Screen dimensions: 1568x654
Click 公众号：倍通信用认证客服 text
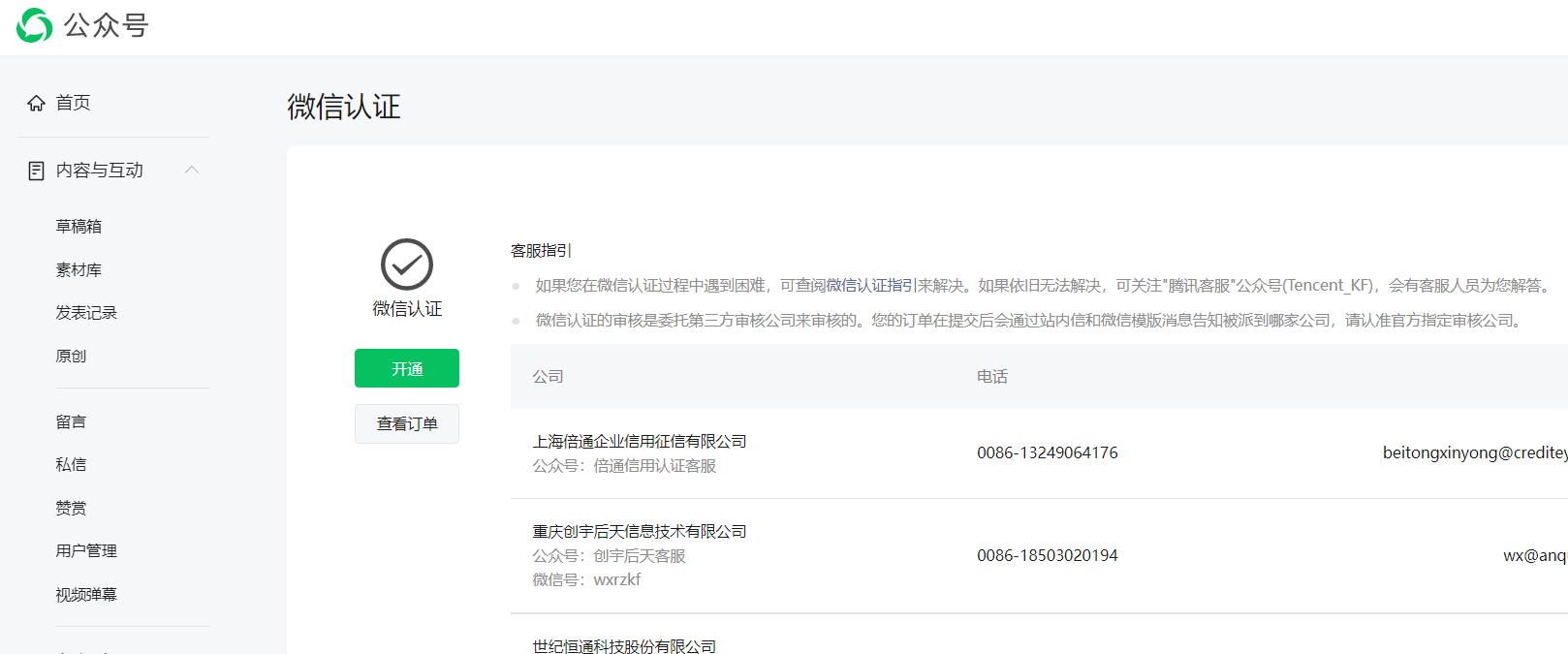pos(624,465)
